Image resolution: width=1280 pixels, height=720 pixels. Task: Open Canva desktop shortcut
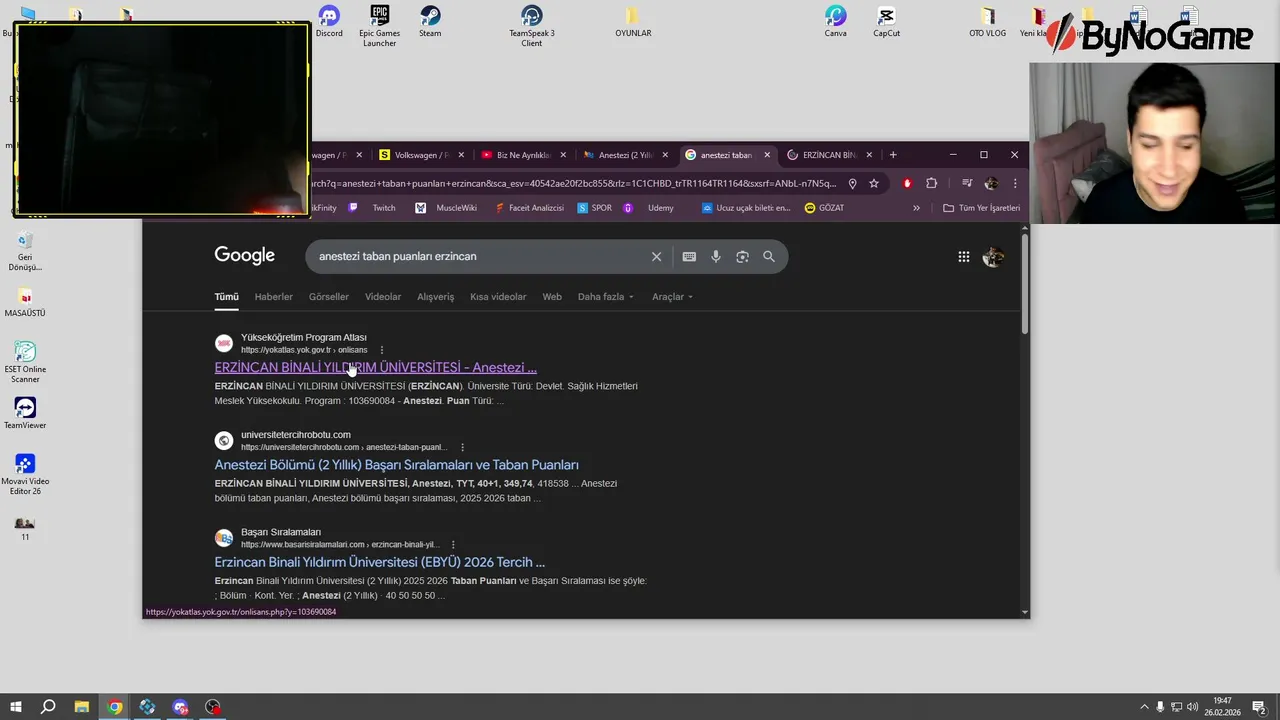pyautogui.click(x=835, y=21)
